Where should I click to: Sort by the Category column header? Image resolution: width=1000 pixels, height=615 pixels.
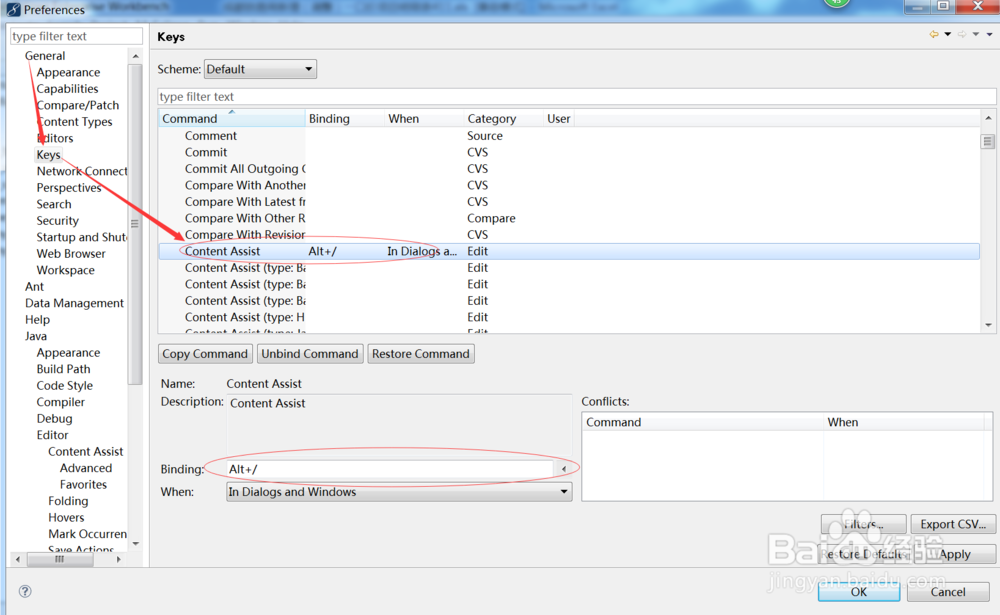pyautogui.click(x=503, y=118)
